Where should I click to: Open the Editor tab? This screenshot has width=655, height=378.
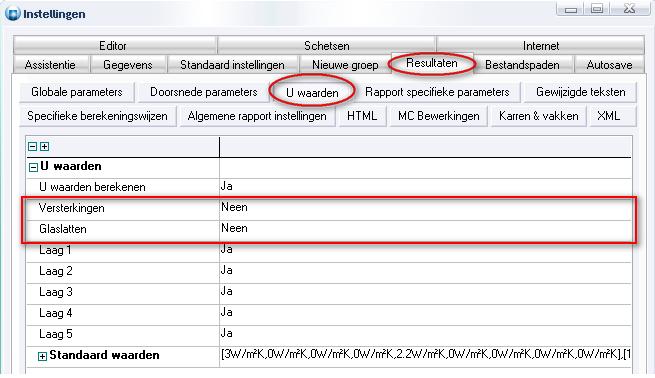tap(114, 45)
